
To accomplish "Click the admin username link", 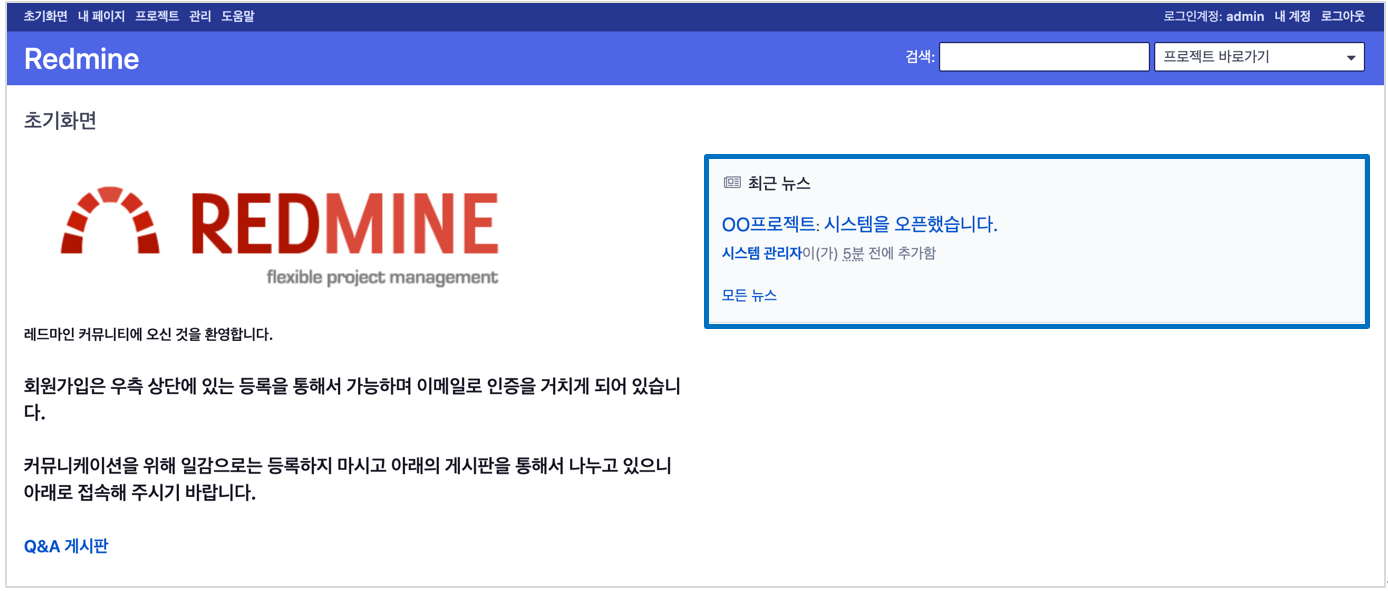I will point(1245,16).
